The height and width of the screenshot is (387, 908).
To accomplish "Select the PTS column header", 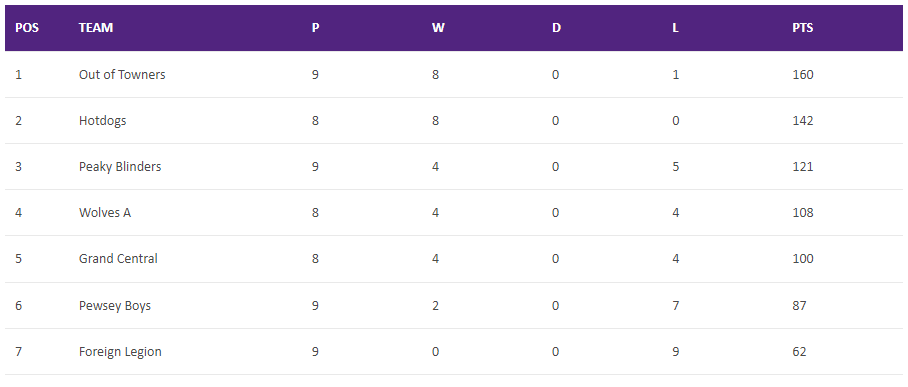I will (803, 28).
